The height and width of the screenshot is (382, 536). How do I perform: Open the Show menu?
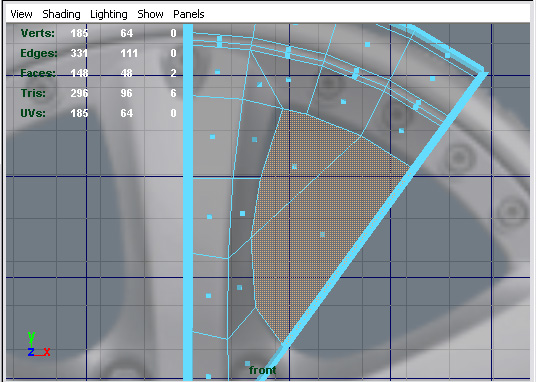point(150,14)
